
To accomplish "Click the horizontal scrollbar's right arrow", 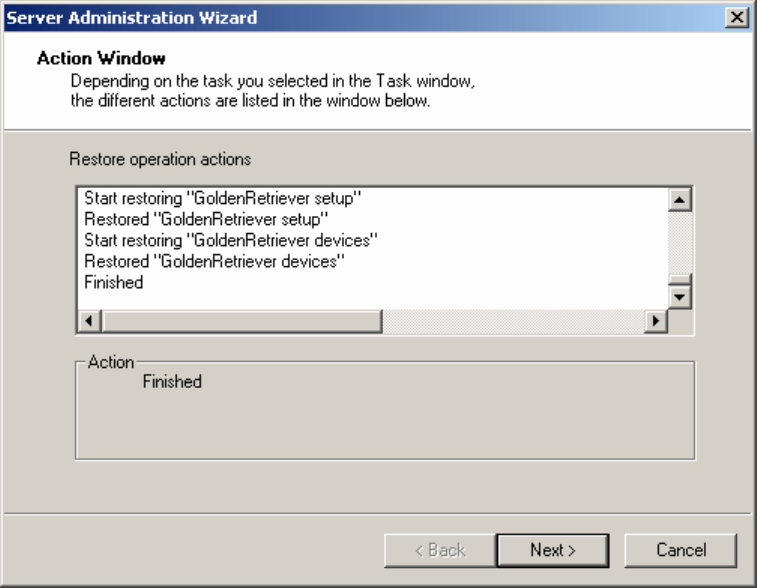I will (x=656, y=320).
